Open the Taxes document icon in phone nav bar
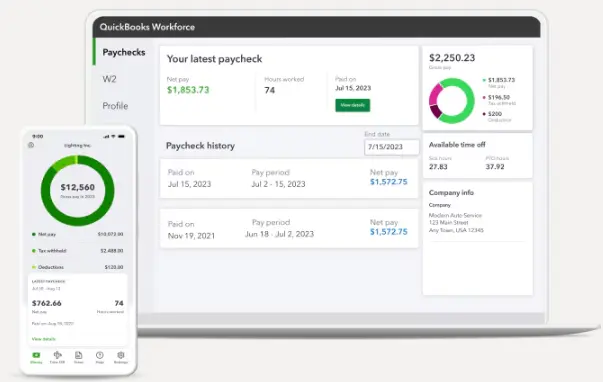The image size is (603, 382). tap(78, 355)
